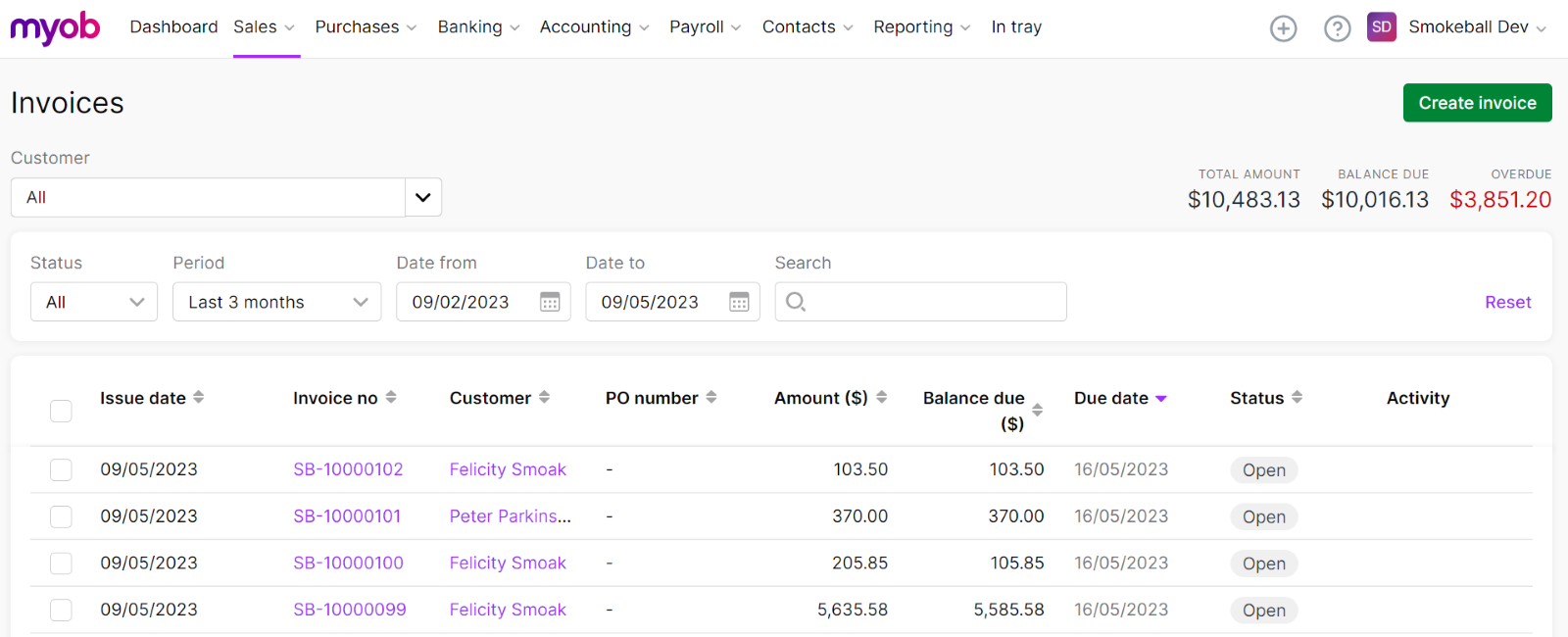The height and width of the screenshot is (637, 1568).
Task: Select checkbox for invoice SB-10000099
Action: [x=61, y=611]
